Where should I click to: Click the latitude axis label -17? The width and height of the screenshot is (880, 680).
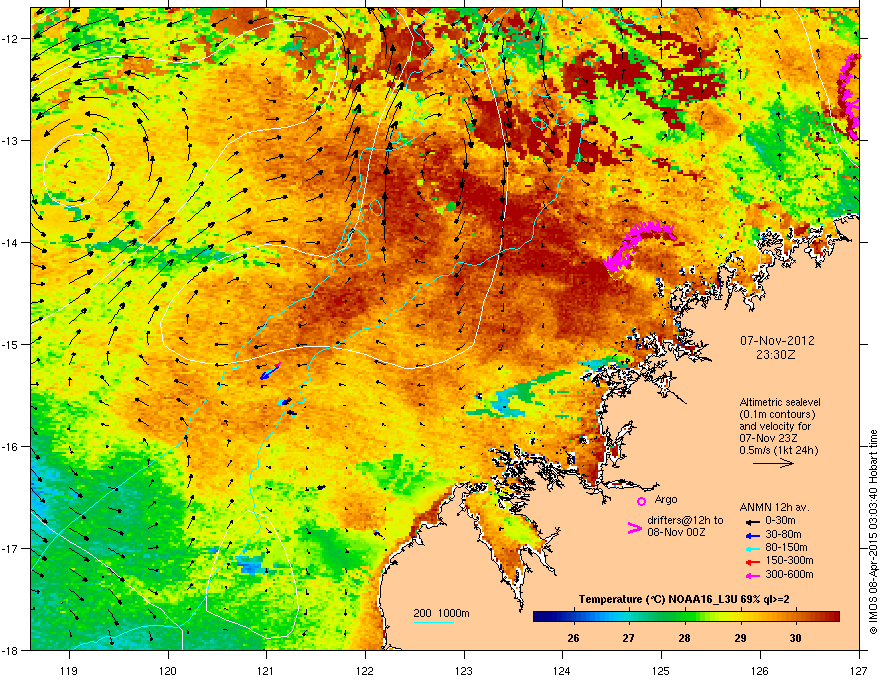pyautogui.click(x=11, y=549)
